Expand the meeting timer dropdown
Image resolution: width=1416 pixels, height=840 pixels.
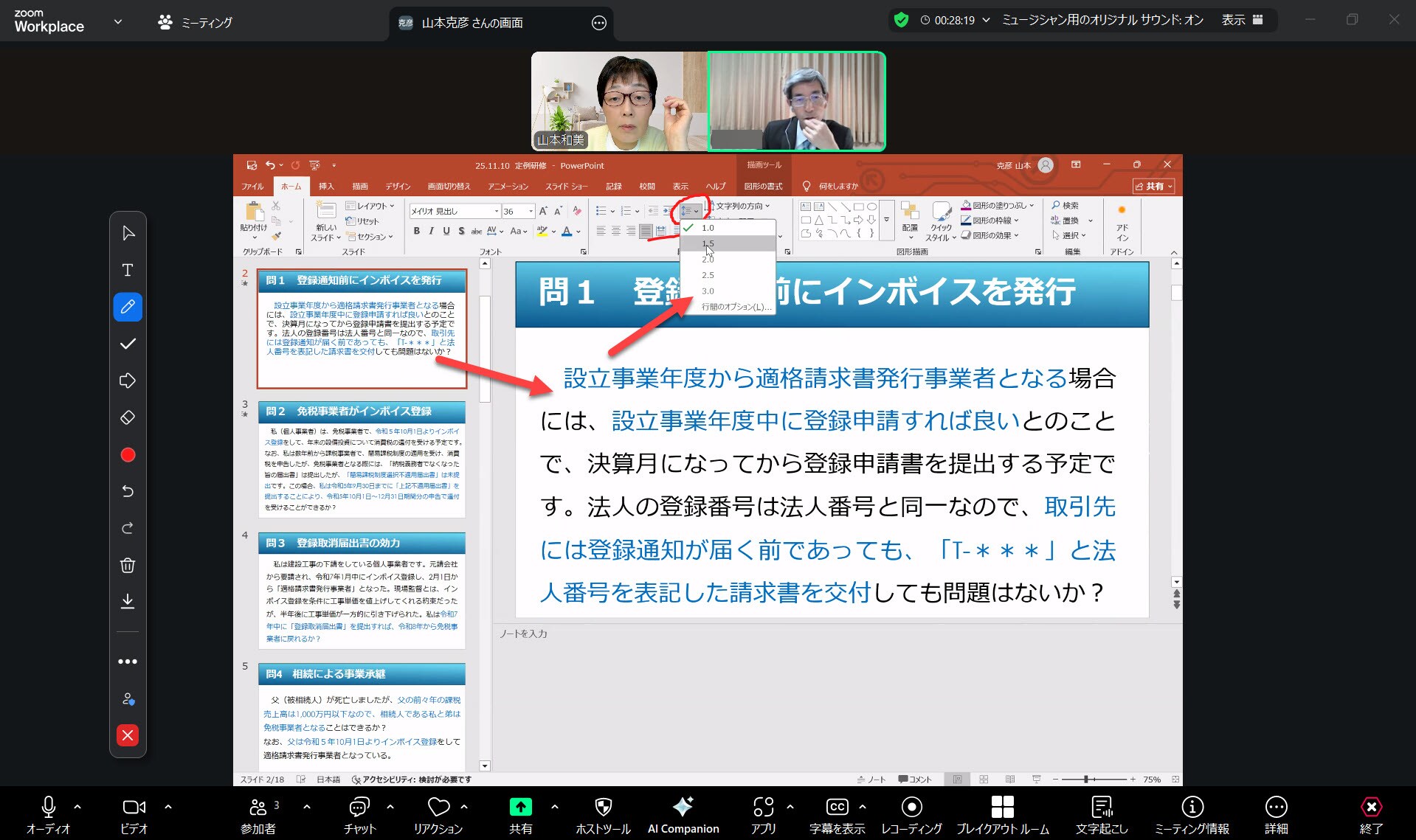click(x=986, y=21)
